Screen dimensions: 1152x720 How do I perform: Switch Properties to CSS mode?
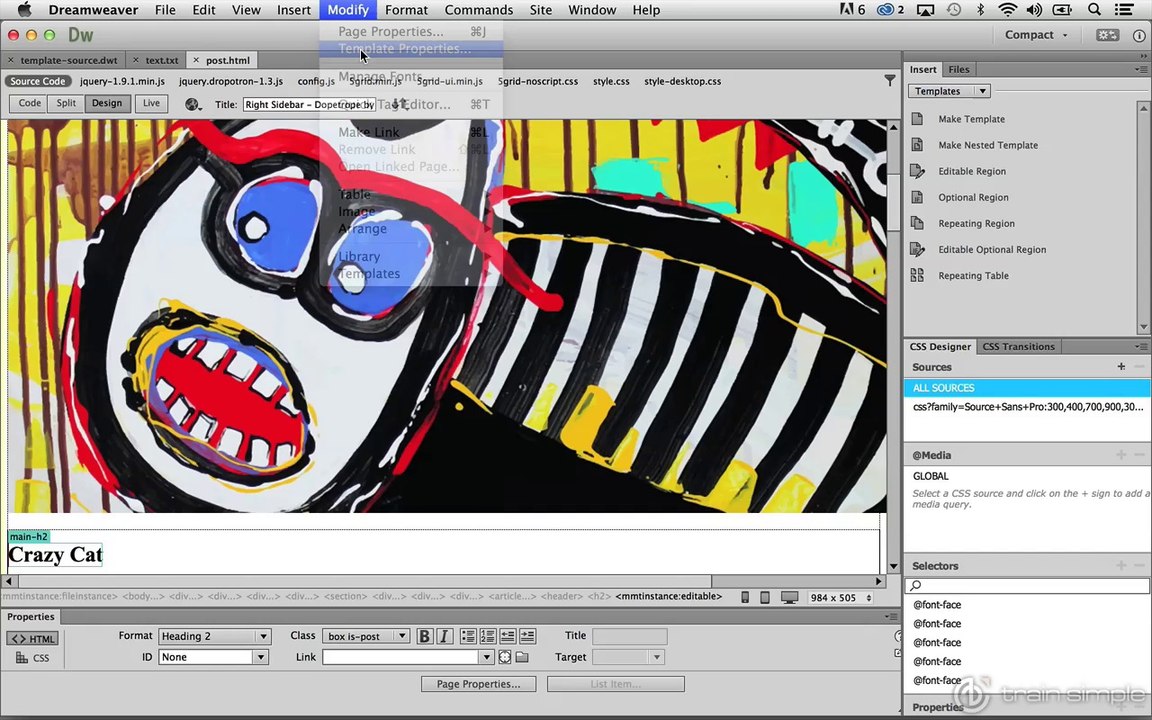click(x=33, y=658)
